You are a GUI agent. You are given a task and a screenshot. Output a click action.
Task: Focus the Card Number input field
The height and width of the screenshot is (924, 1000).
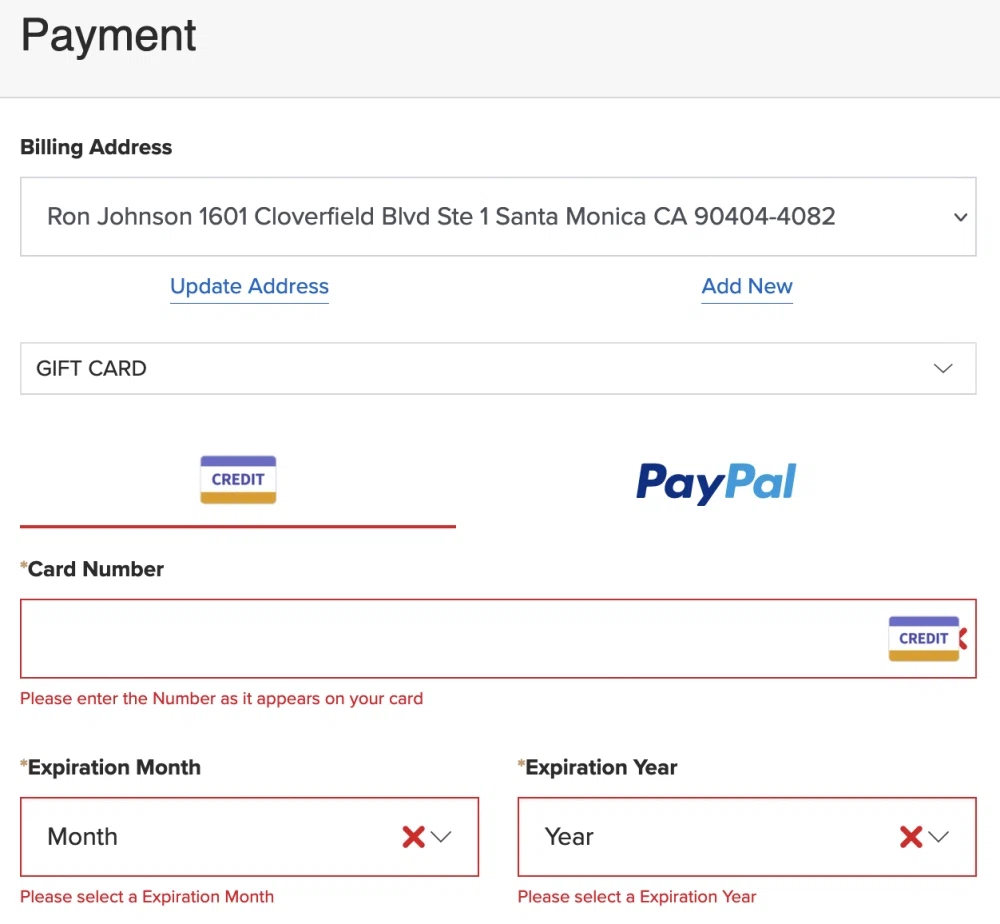tap(440, 638)
